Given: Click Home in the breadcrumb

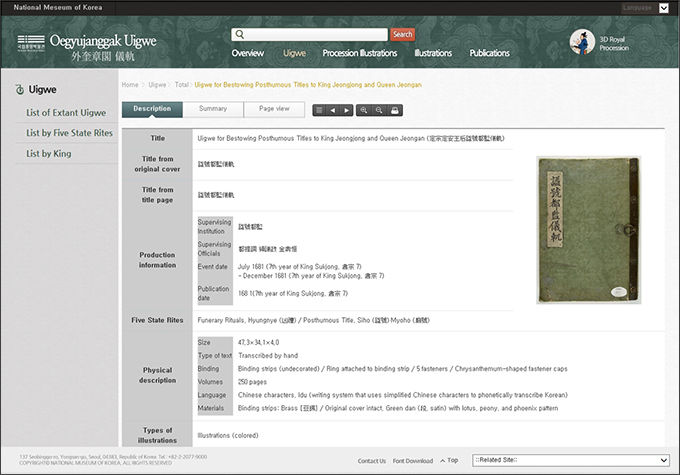Looking at the screenshot, I should point(130,85).
